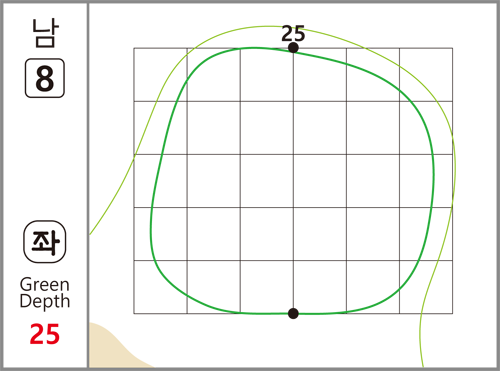Screen dimensions: 500x371
Task: Click the top black marker dot
Action: [x=293, y=48]
